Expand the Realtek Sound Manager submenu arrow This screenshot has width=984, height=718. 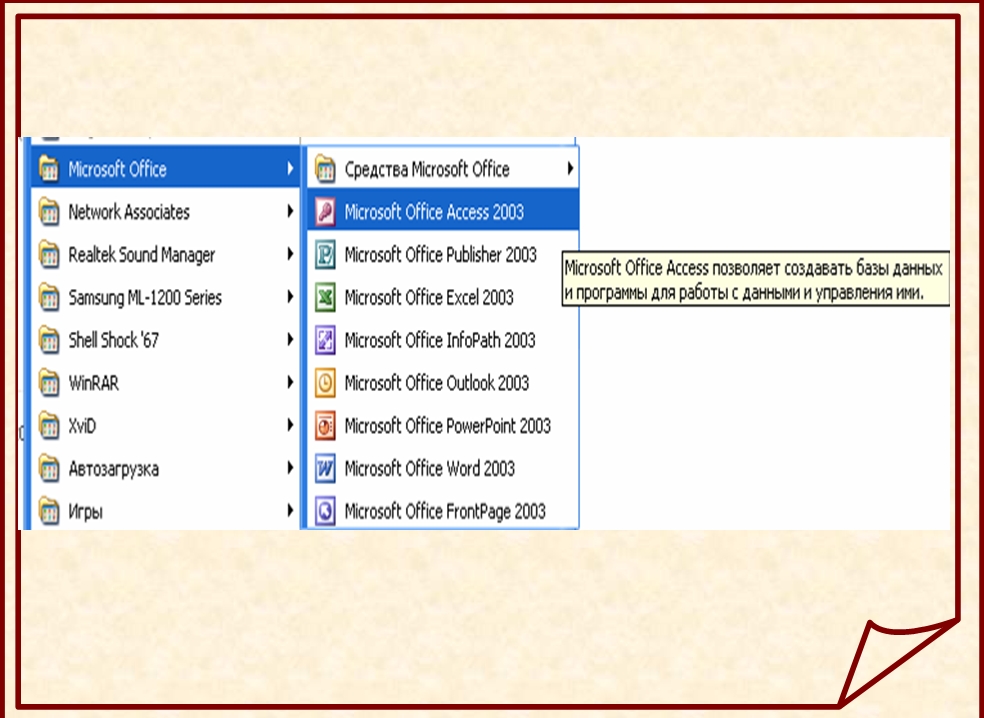(290, 254)
